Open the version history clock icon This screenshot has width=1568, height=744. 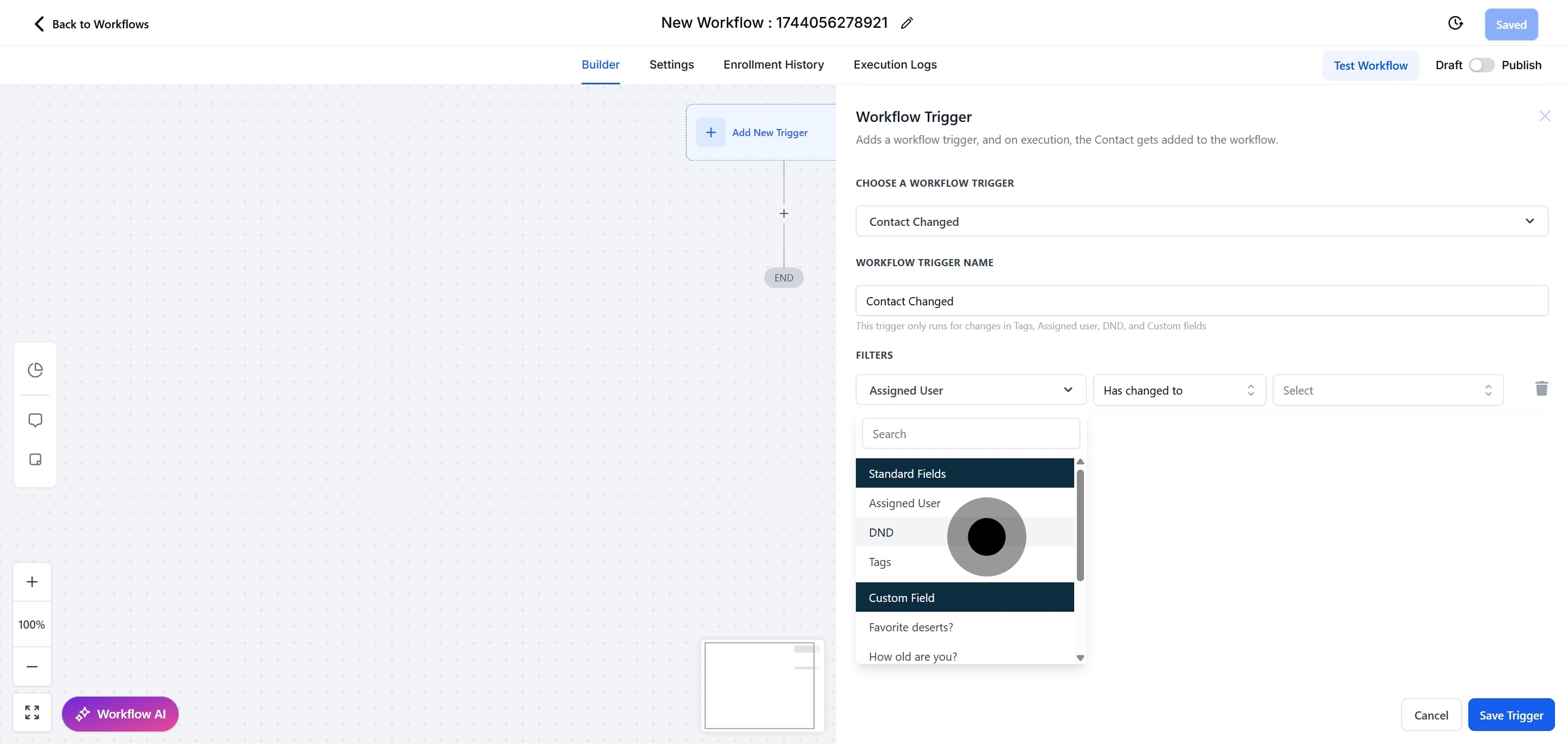1455,23
